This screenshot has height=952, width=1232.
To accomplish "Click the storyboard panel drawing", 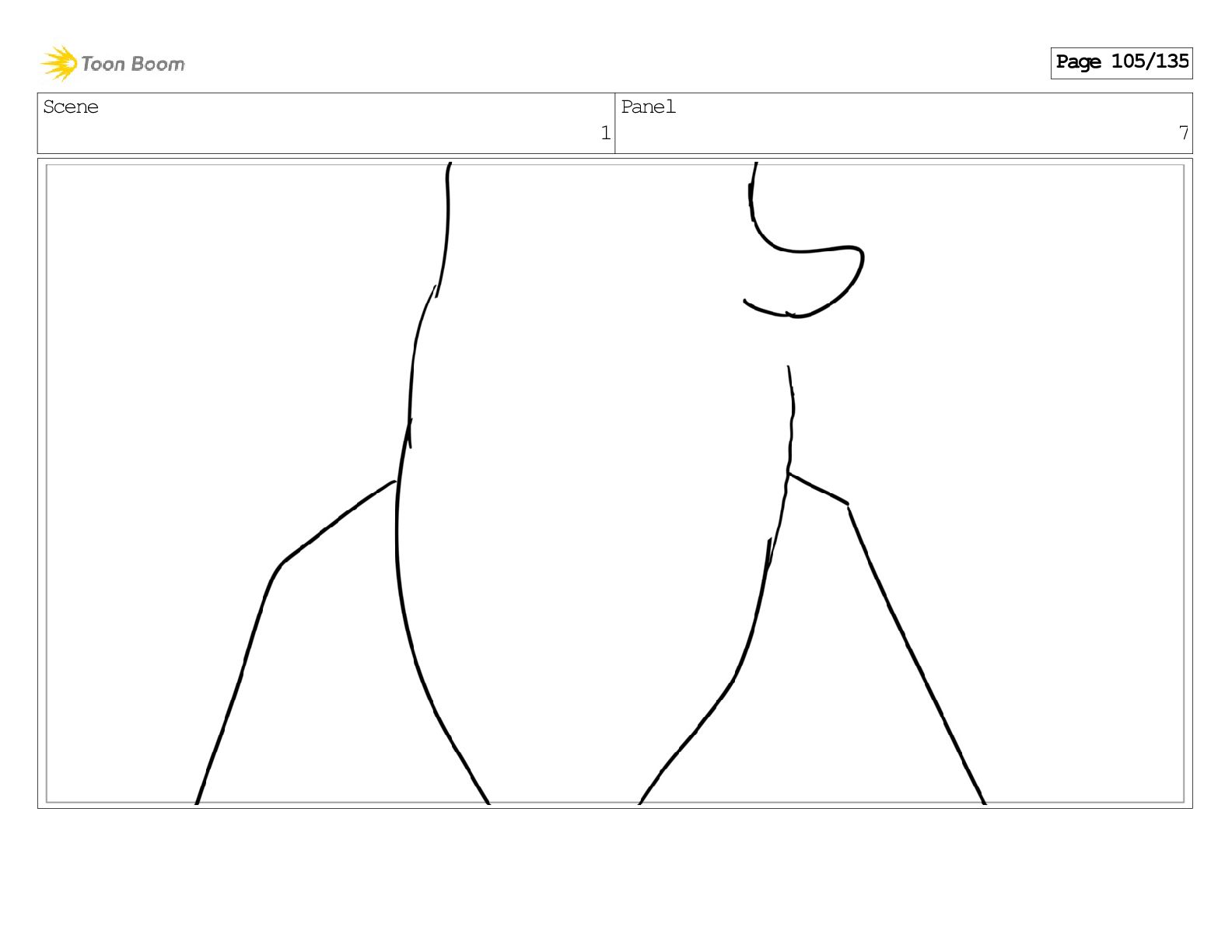I will [614, 483].
